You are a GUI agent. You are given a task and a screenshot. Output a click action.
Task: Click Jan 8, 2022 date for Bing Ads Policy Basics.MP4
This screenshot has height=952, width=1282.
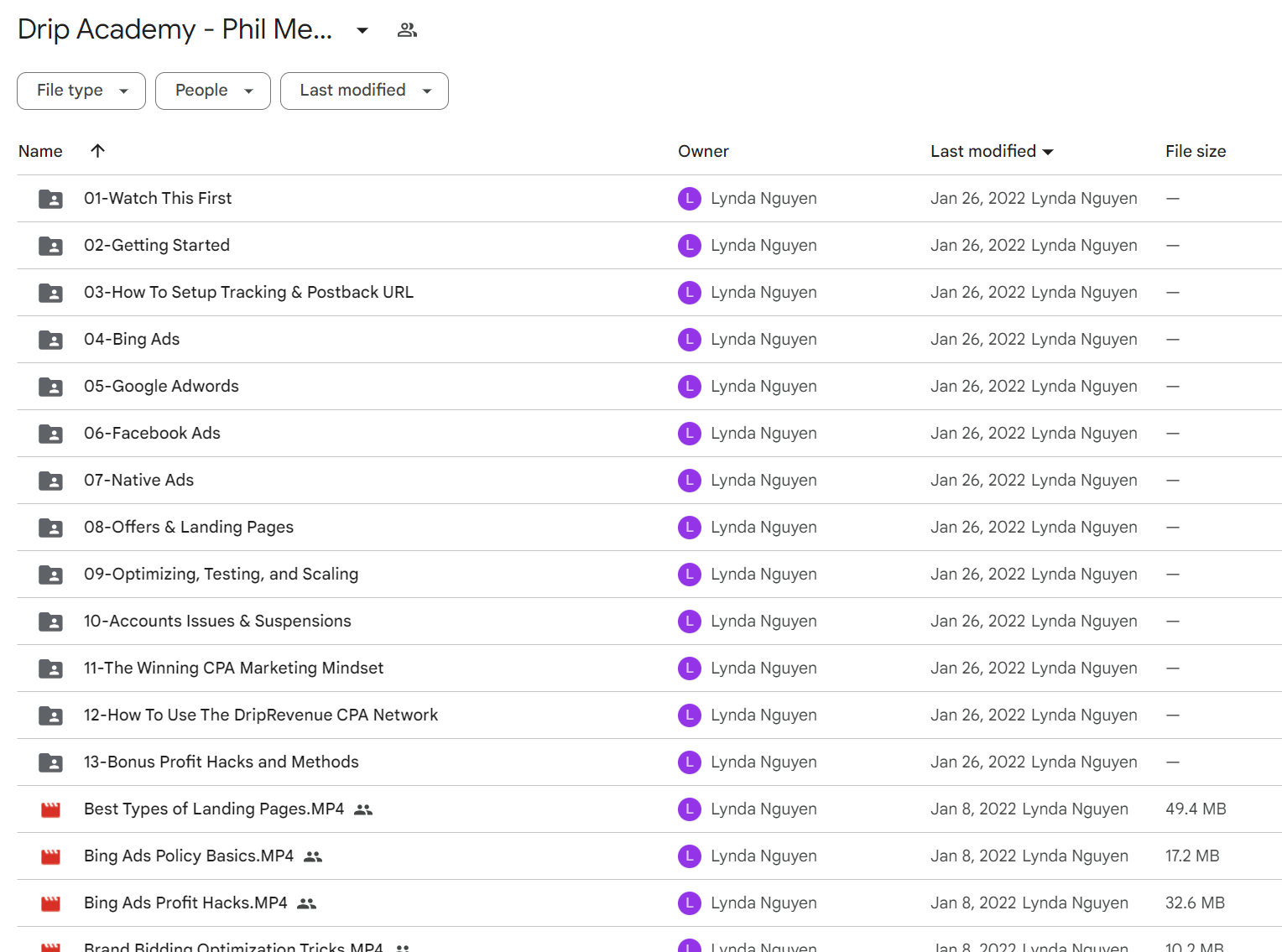pos(973,856)
